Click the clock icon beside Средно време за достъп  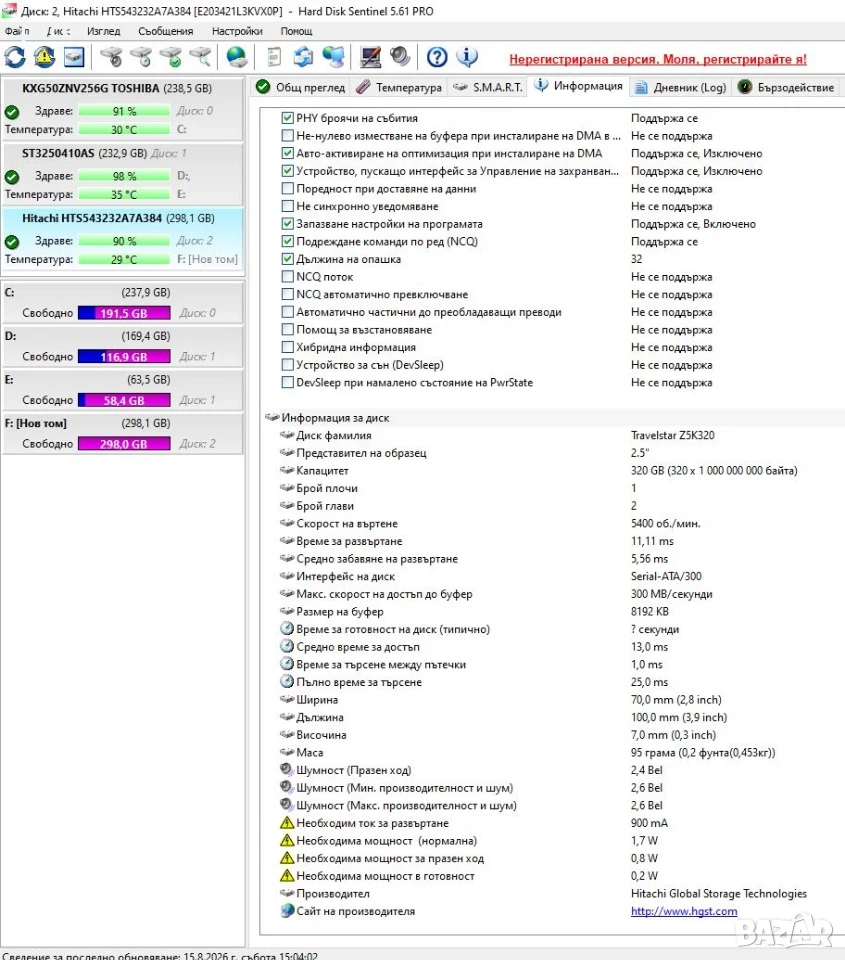coord(287,647)
